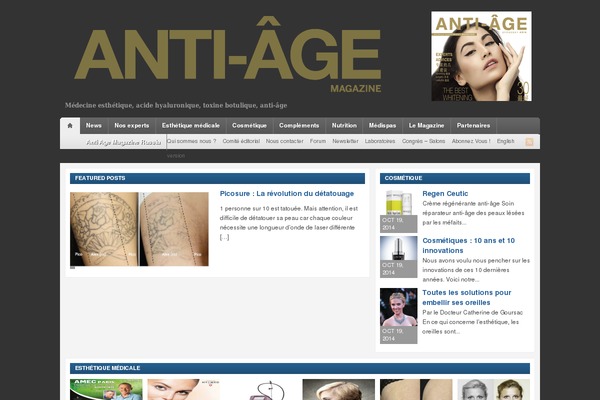This screenshot has height=400, width=600.
Task: Open the Médispas menu item
Action: click(x=382, y=126)
